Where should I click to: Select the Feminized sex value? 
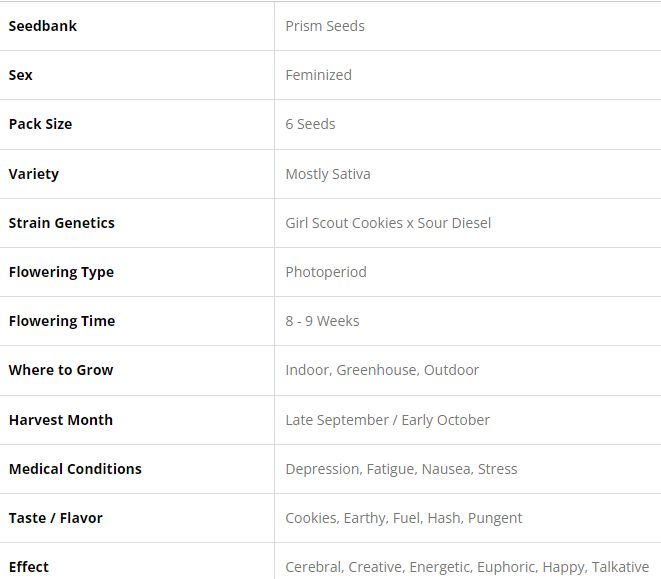point(318,75)
